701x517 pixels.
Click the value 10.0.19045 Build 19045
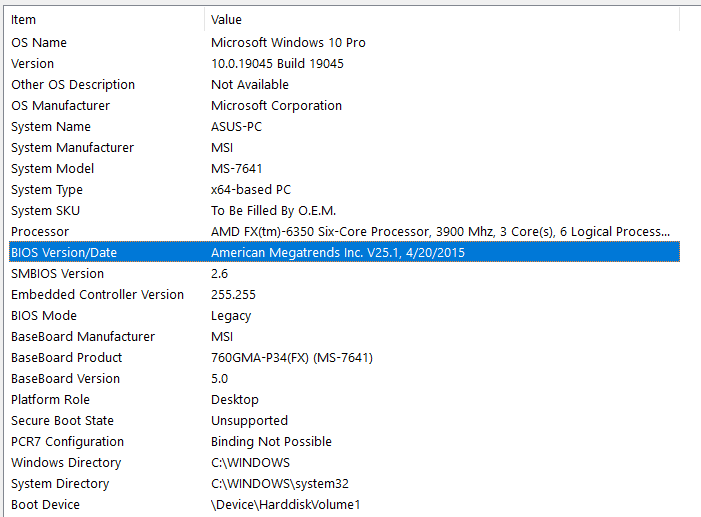tap(277, 64)
